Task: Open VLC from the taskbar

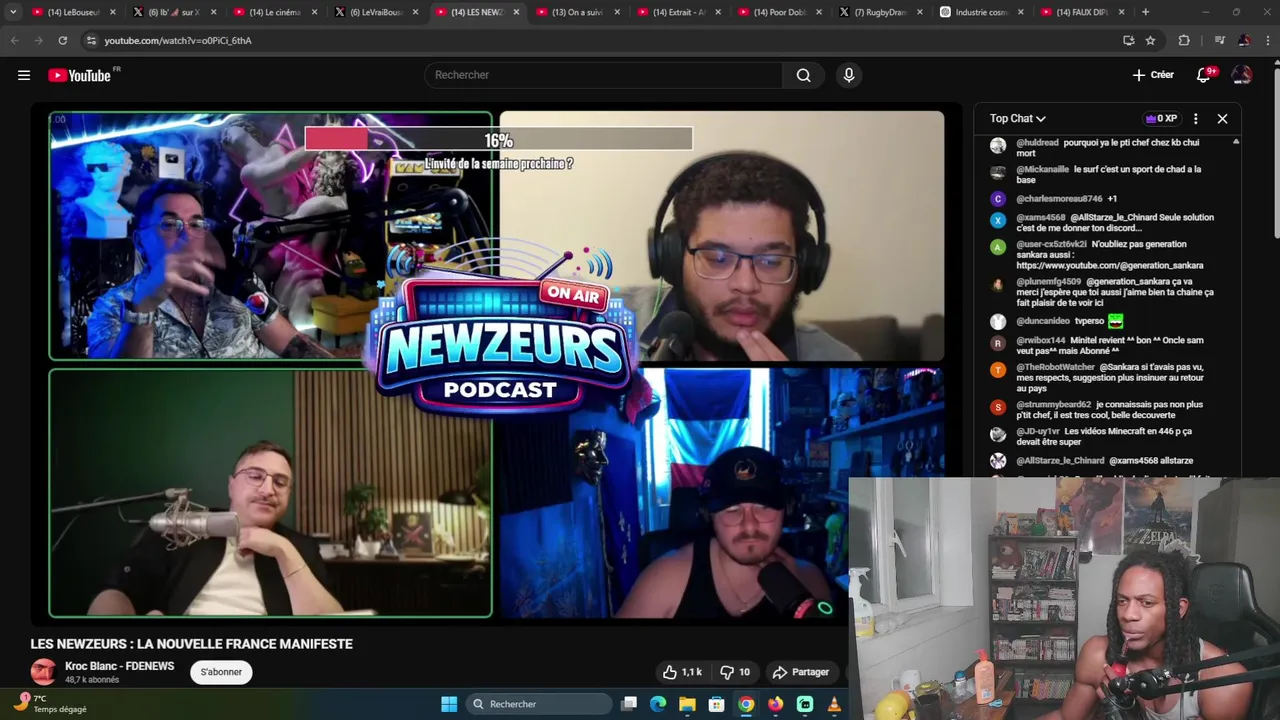Action: [x=834, y=704]
